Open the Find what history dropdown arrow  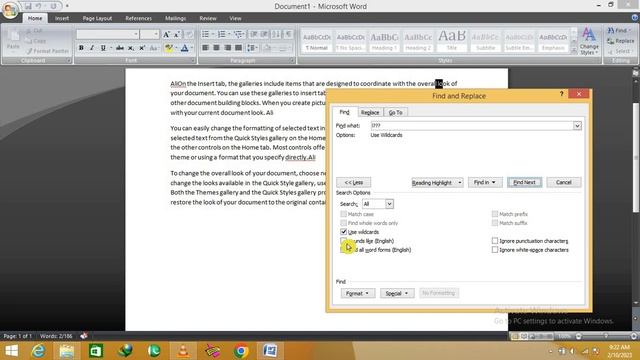(x=577, y=126)
